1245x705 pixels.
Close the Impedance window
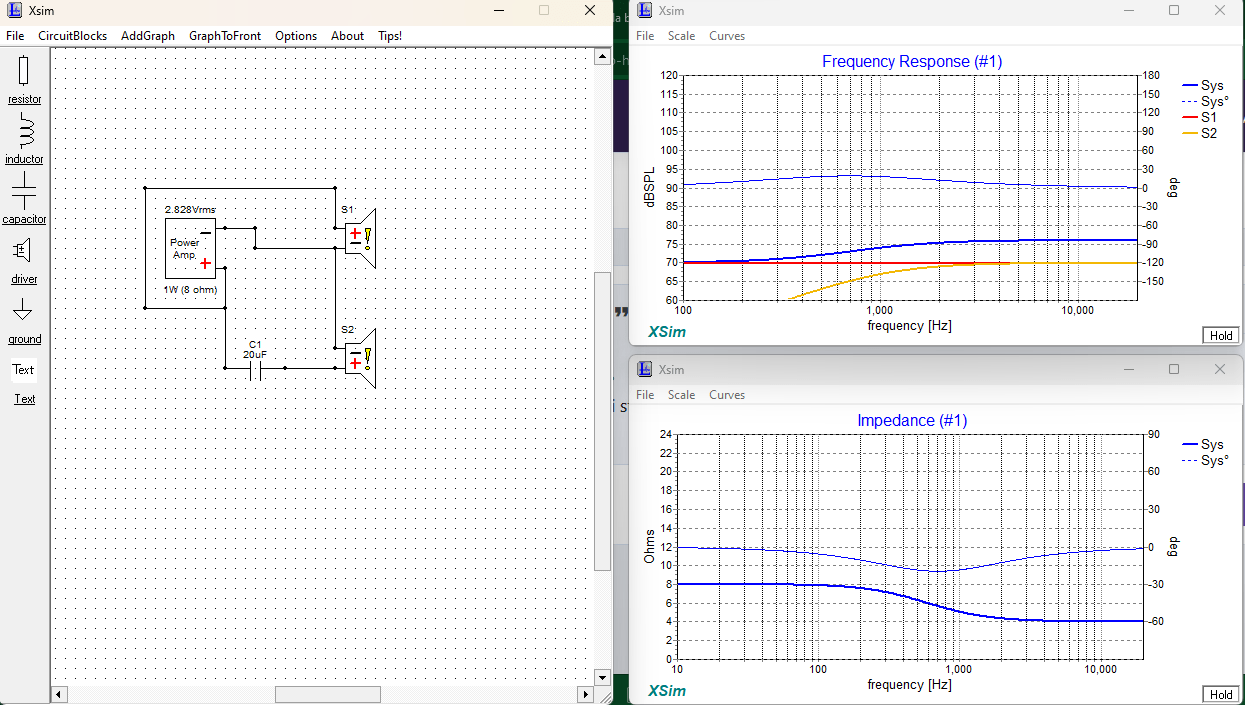point(1219,369)
